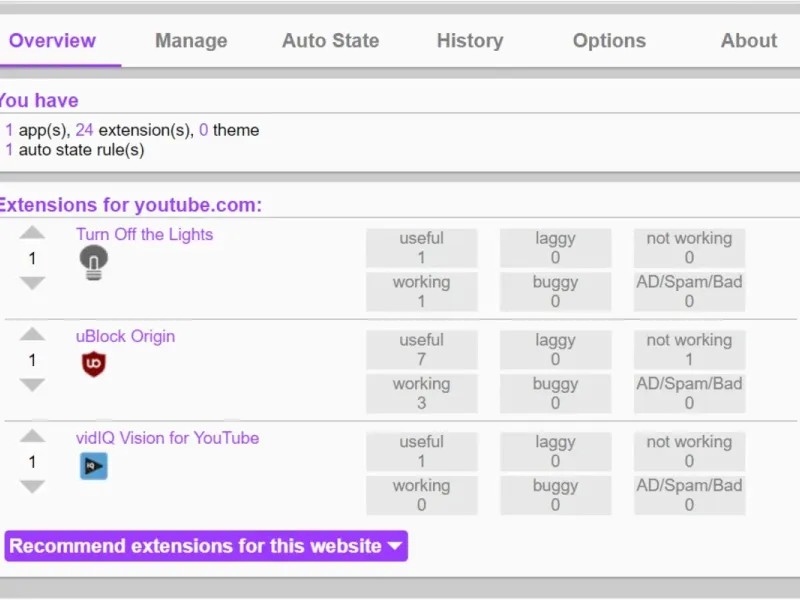This screenshot has width=800, height=600.
Task: Open the vidIQ Vision for YouTube link
Action: tap(167, 438)
